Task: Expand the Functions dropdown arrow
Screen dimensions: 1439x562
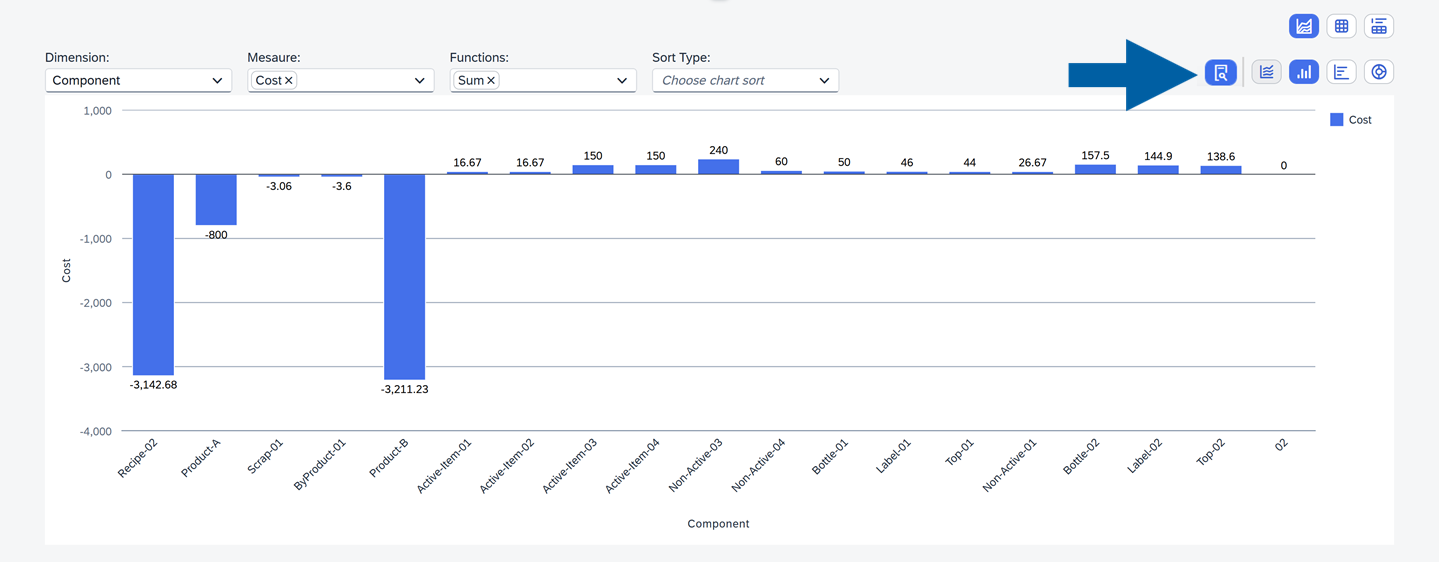Action: pyautogui.click(x=622, y=81)
